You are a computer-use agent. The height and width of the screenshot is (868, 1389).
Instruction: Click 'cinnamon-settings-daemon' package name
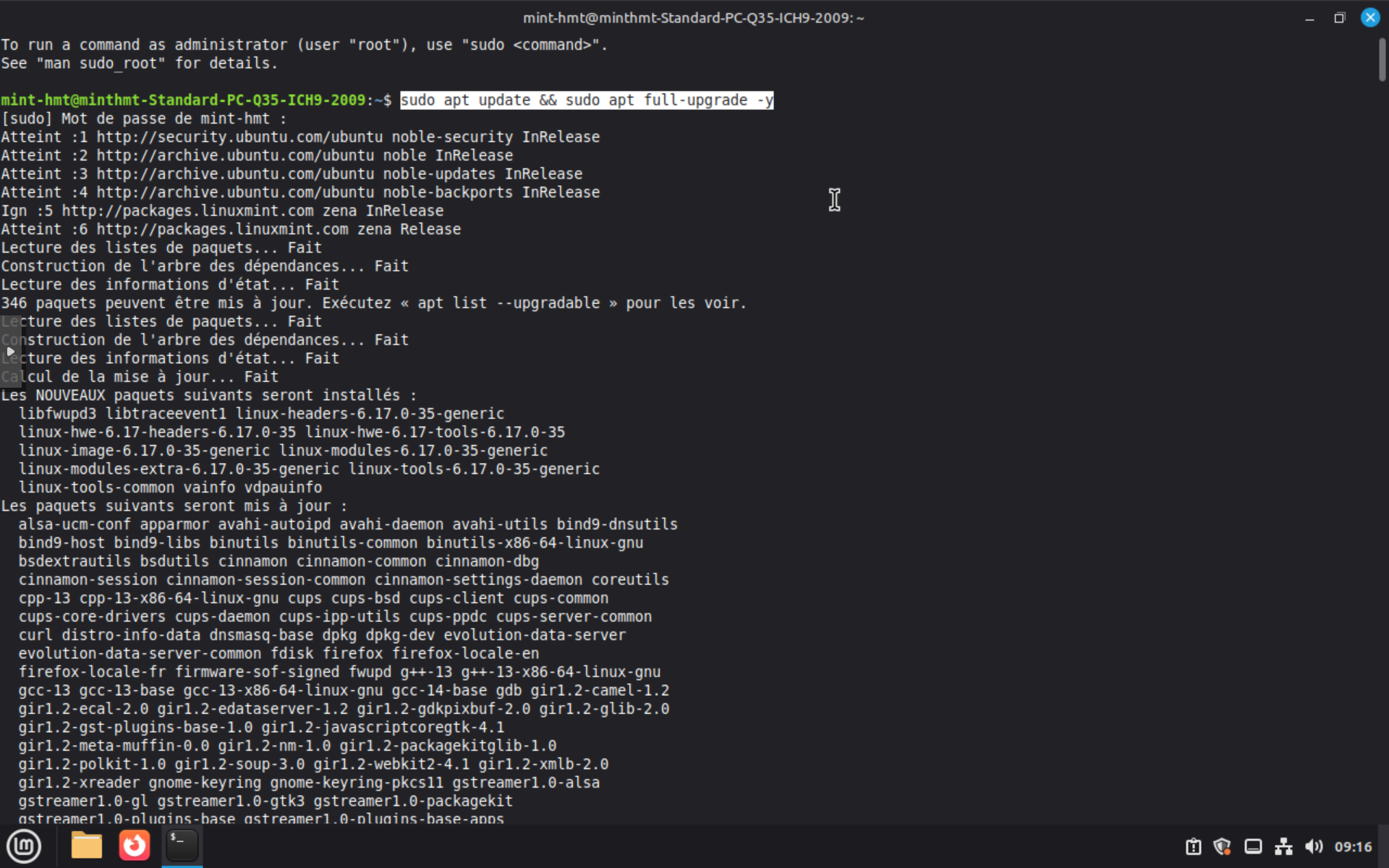click(x=478, y=579)
